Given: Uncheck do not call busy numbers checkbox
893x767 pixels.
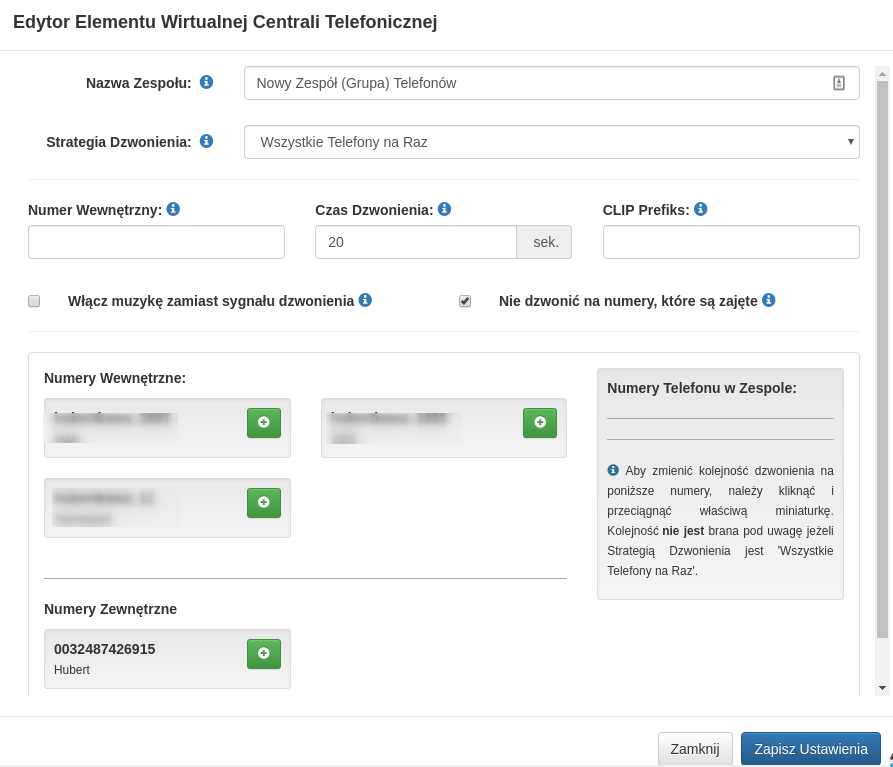Looking at the screenshot, I should coord(465,301).
